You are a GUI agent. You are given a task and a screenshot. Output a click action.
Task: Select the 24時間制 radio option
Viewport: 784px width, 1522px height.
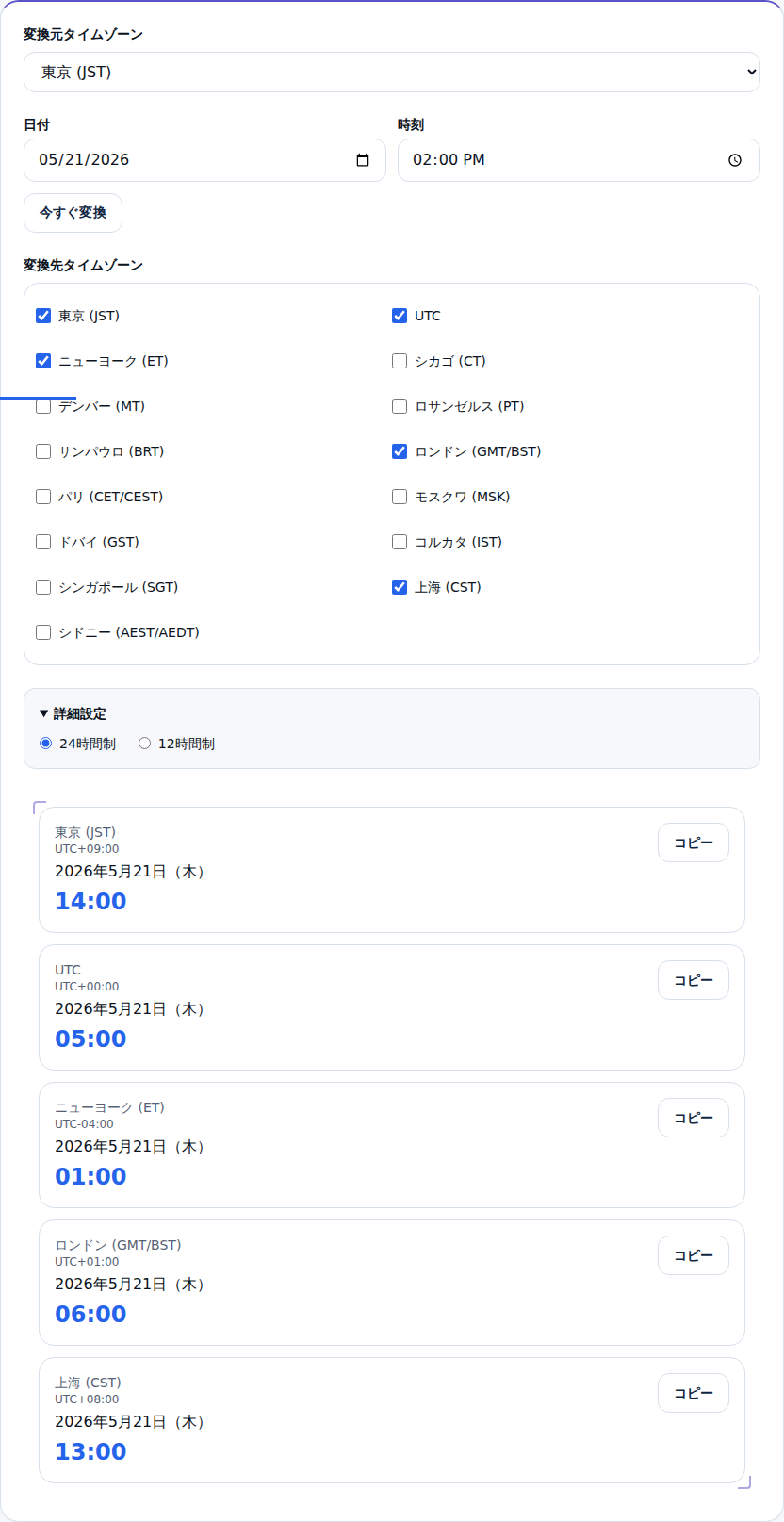click(46, 744)
